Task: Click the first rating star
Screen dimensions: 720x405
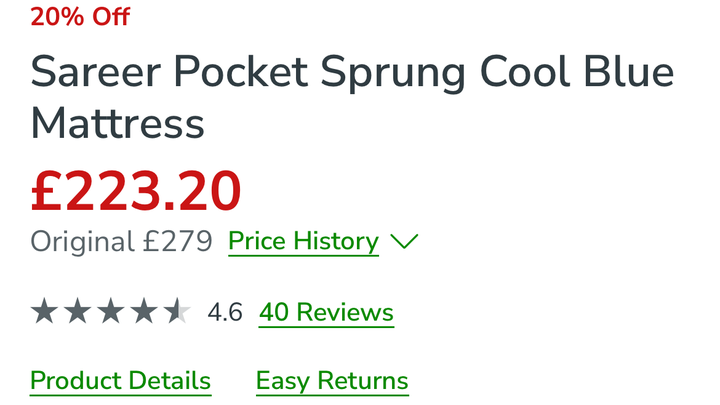Action: point(44,312)
